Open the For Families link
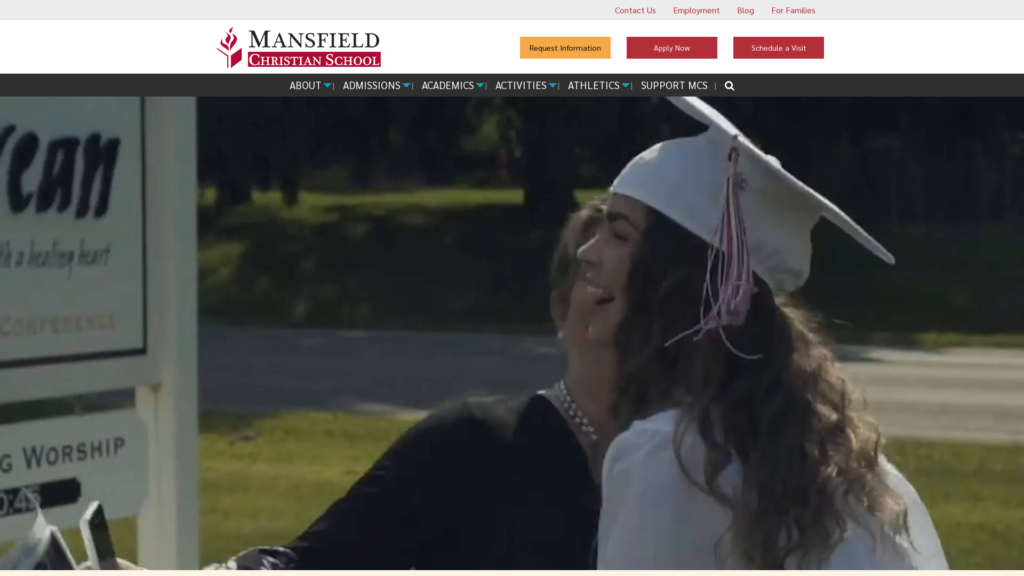The width and height of the screenshot is (1024, 576). 793,10
